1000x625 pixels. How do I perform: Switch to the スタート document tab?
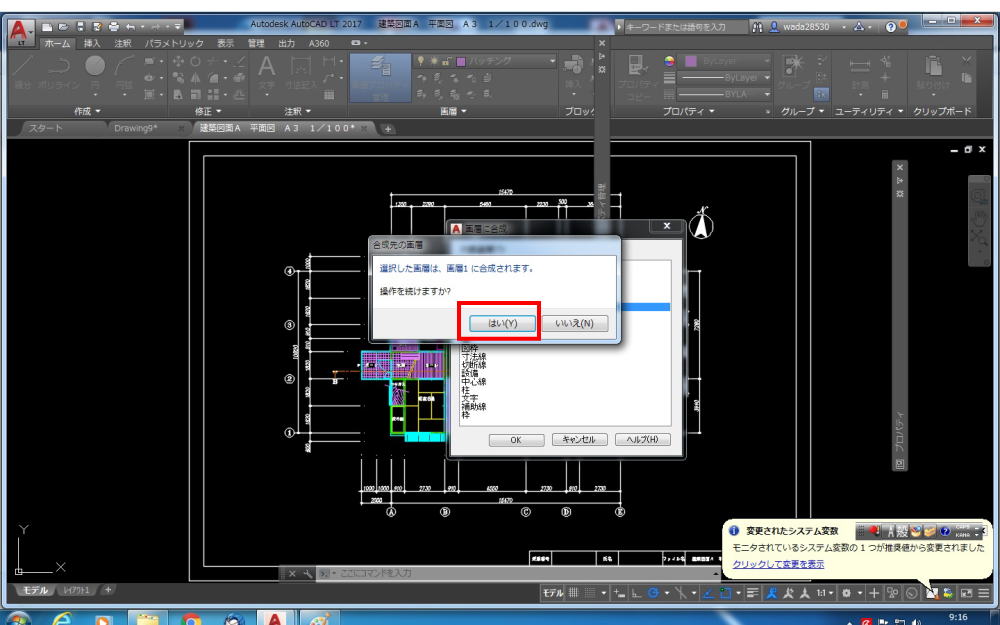click(x=46, y=128)
